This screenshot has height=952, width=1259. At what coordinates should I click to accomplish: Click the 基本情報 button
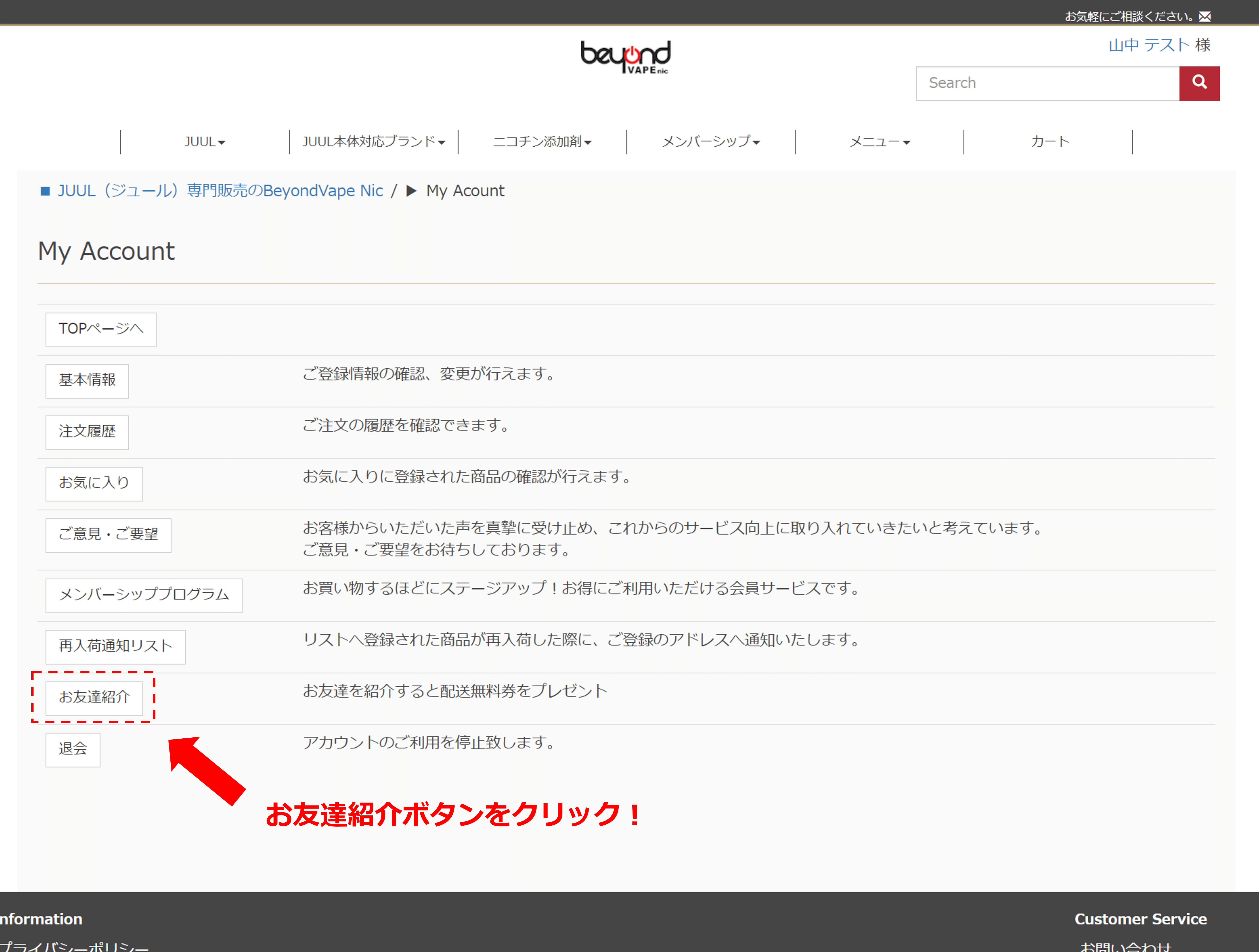click(87, 381)
